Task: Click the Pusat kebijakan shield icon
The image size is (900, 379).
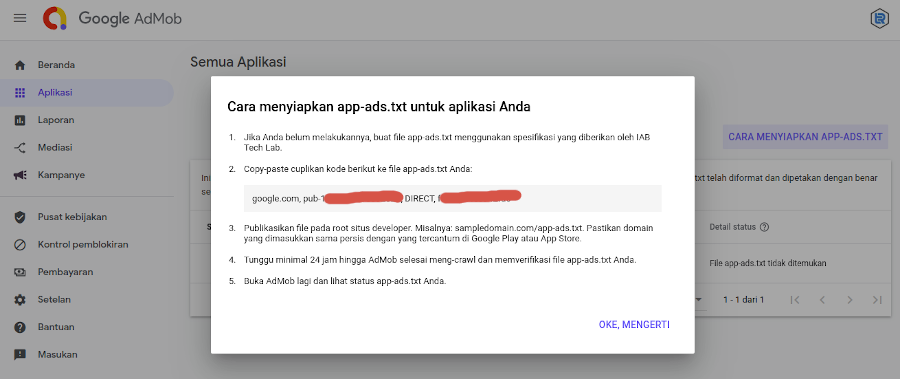Action: coord(20,217)
